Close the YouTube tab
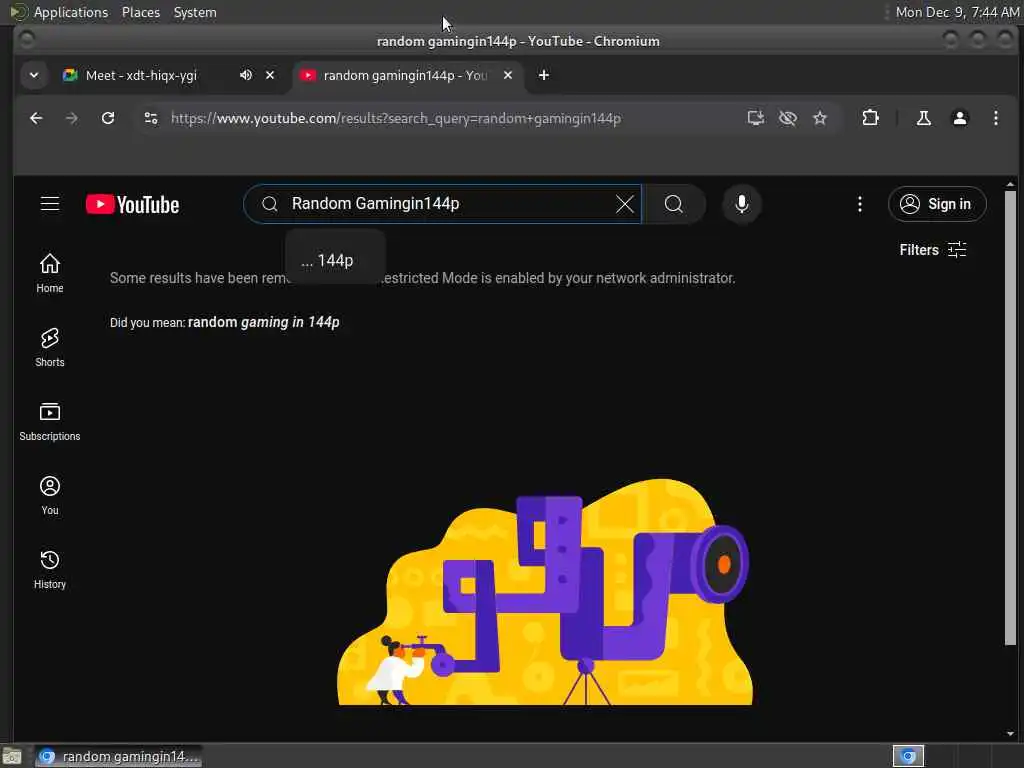The image size is (1024, 768). [507, 75]
